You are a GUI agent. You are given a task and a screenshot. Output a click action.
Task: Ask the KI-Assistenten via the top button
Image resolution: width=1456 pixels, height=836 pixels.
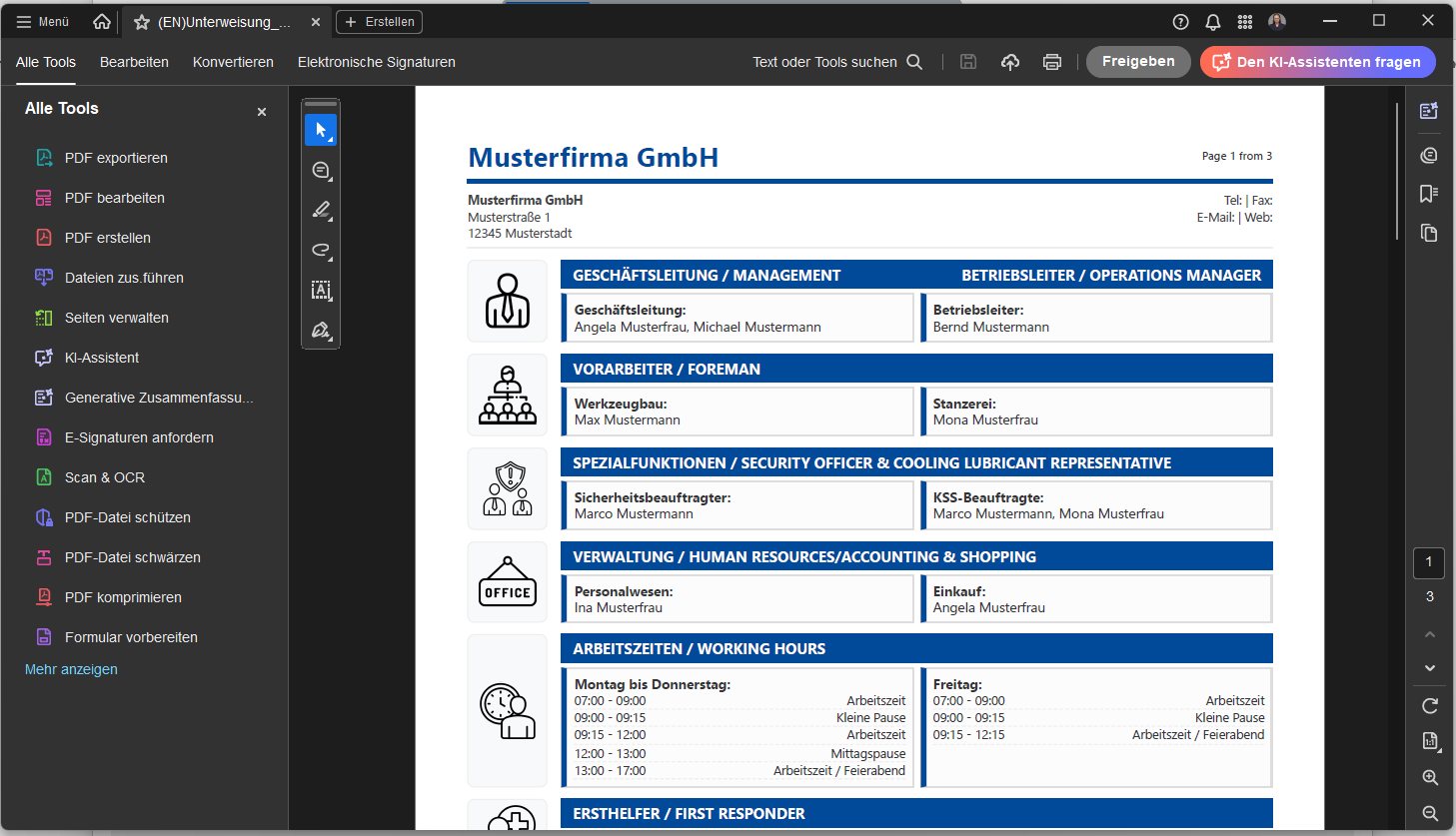(x=1317, y=61)
